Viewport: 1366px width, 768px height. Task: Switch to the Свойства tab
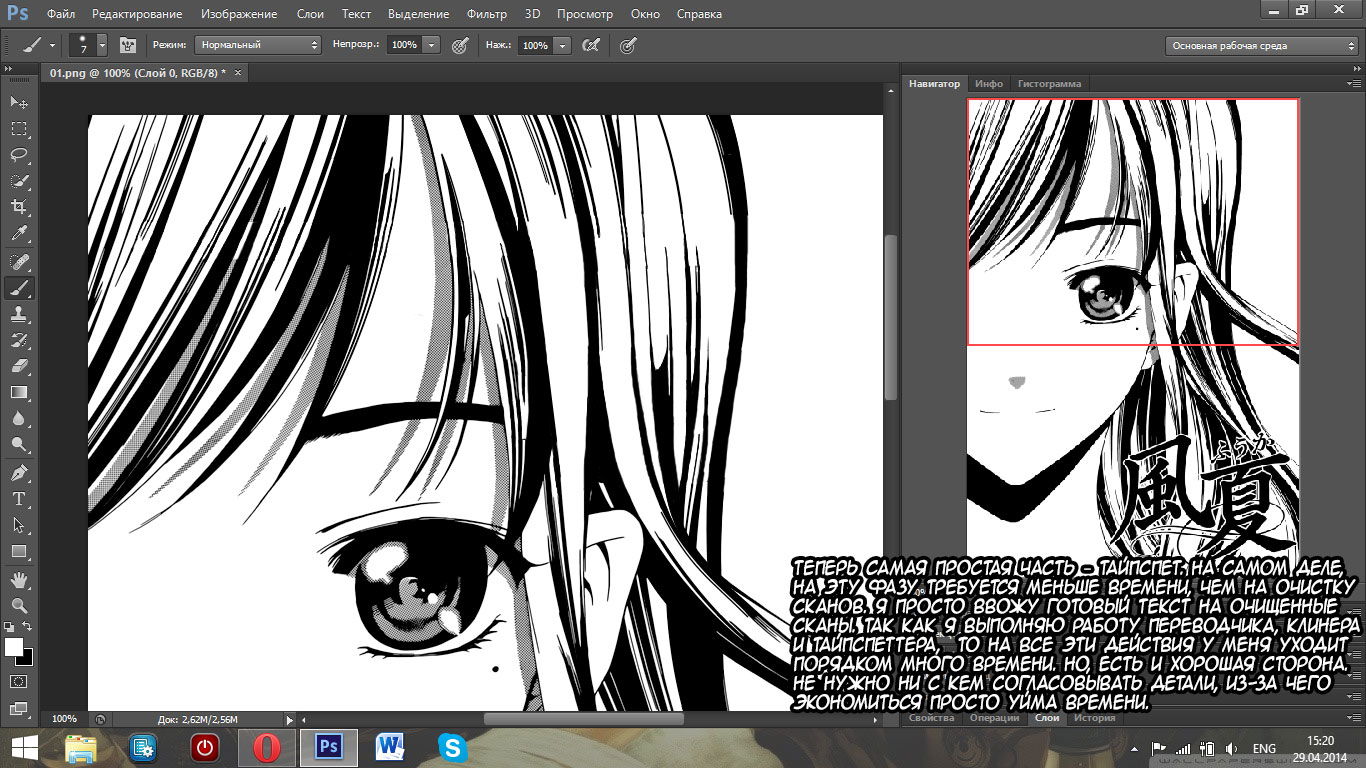[930, 718]
